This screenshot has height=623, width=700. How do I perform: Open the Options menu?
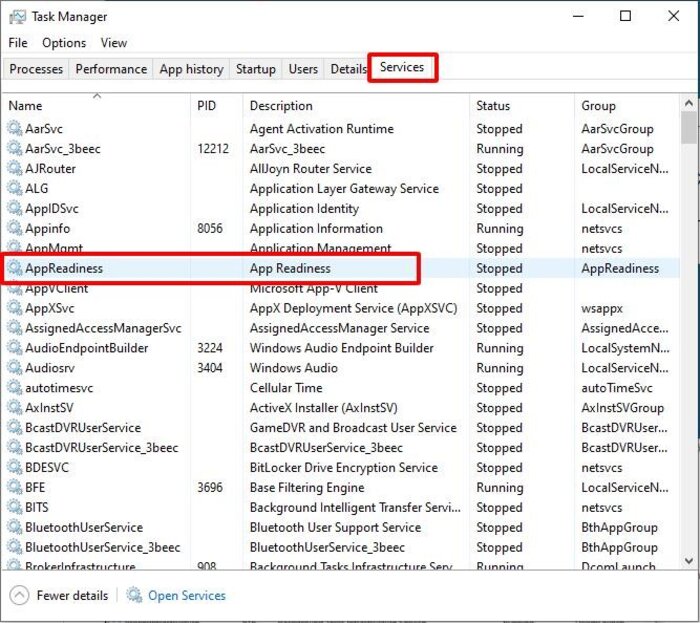64,43
